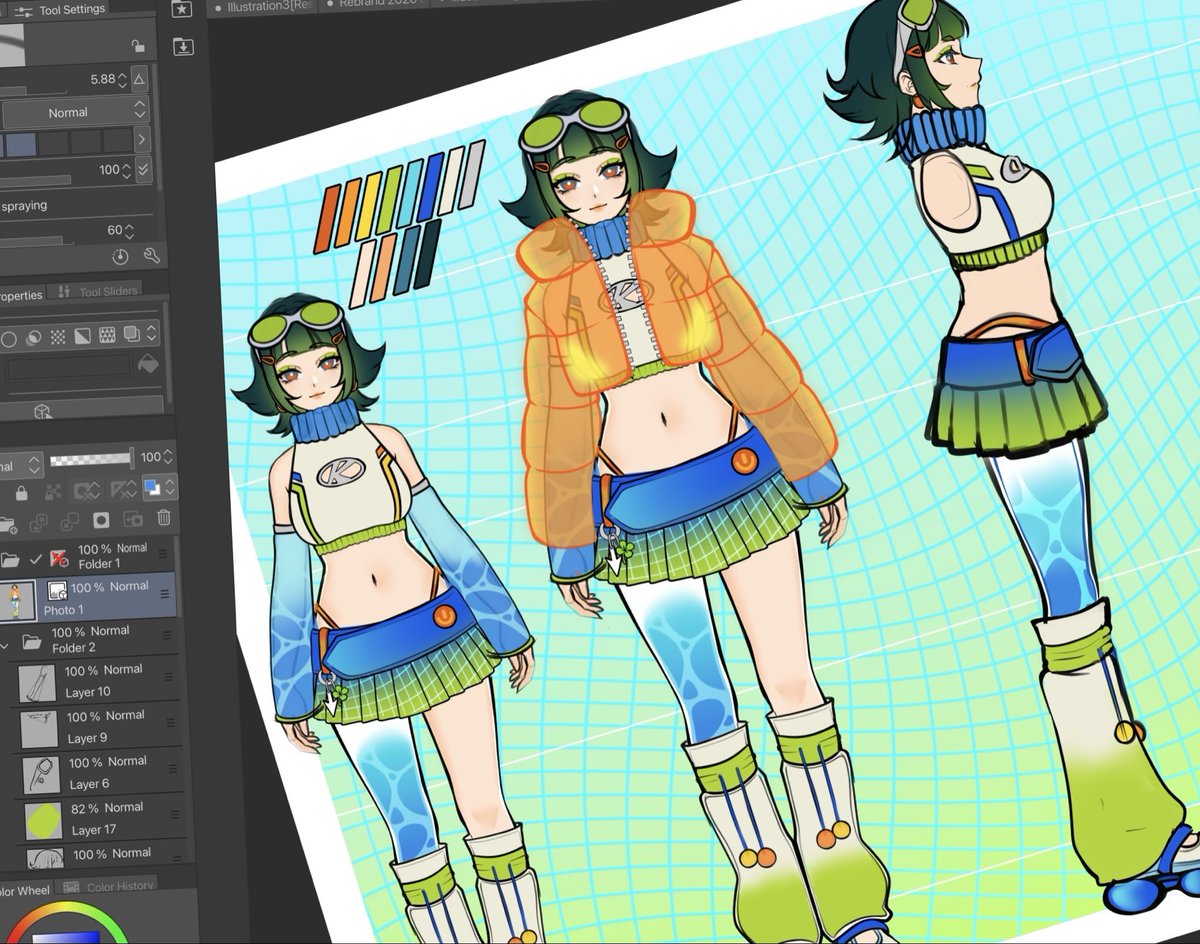
Task: Click the download materials folder icon
Action: [x=182, y=46]
